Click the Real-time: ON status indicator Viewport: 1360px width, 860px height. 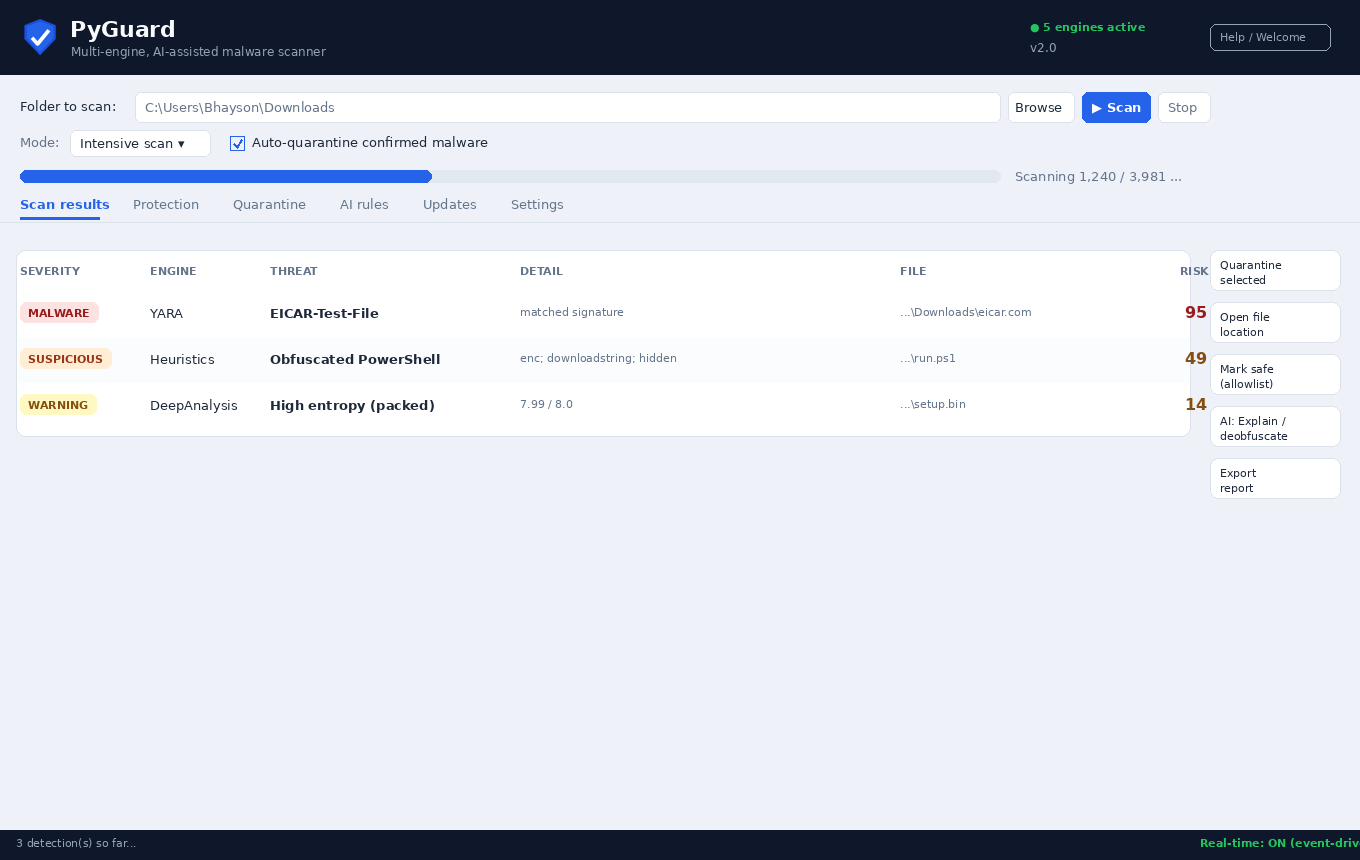(x=1280, y=844)
